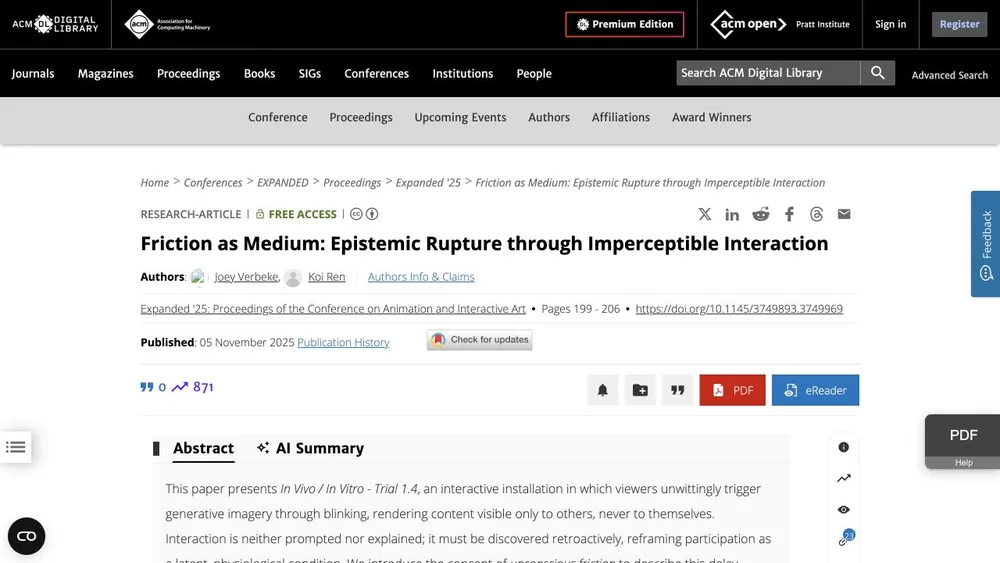Open the Journals menu
Image resolution: width=1000 pixels, height=563 pixels.
click(33, 73)
